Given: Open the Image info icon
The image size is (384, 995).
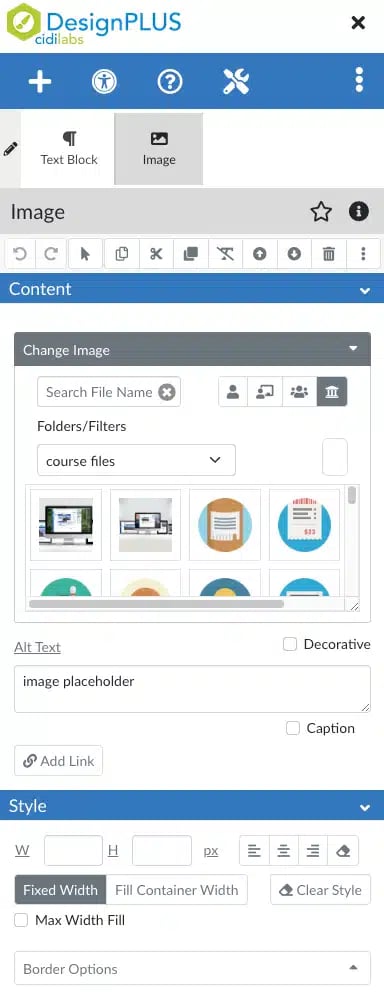Looking at the screenshot, I should pyautogui.click(x=359, y=211).
